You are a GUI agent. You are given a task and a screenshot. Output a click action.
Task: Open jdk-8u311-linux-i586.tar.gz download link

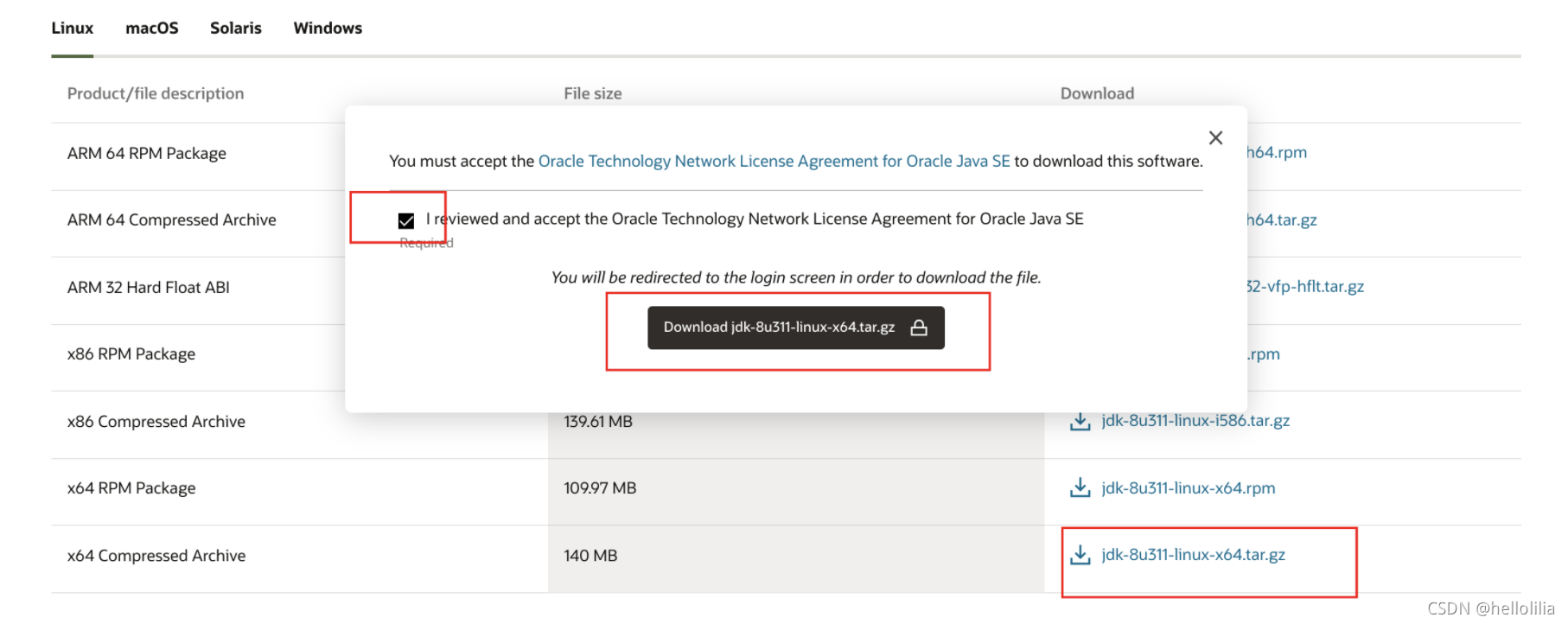coord(1195,421)
